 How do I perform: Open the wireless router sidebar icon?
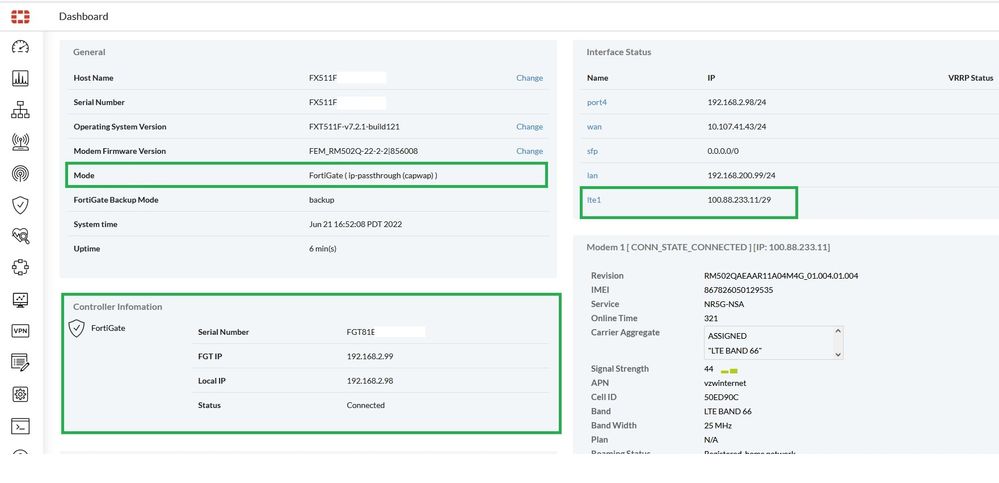coord(20,141)
